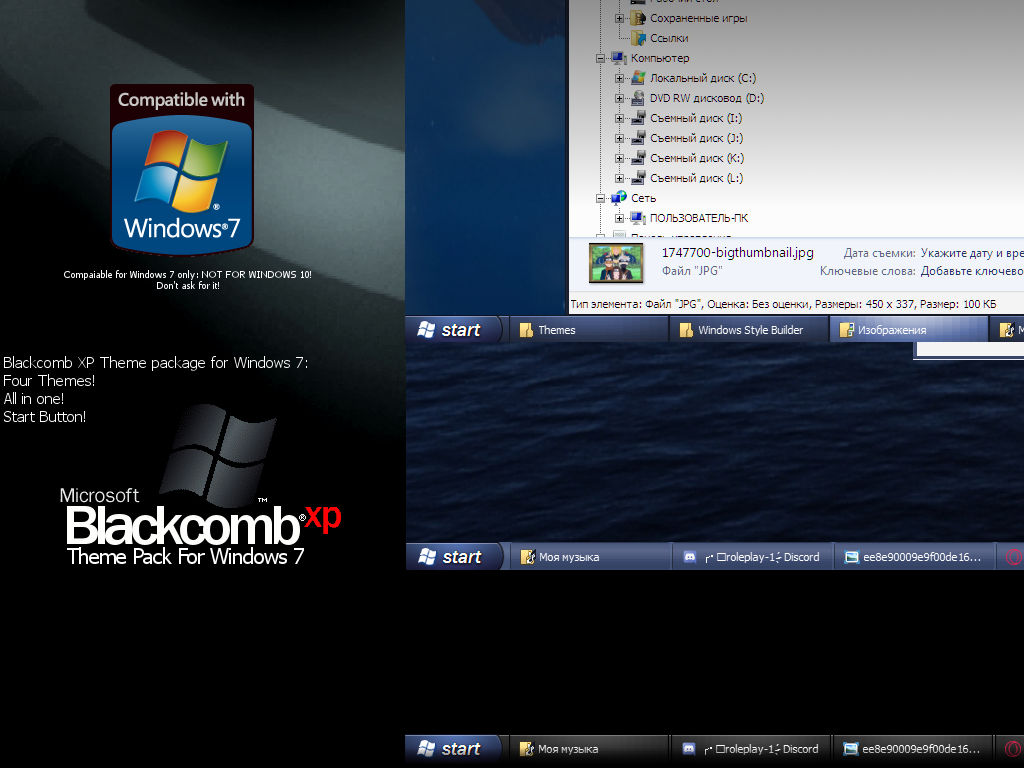Click the Локальный диск (C:) drive icon
This screenshot has width=1024, height=768.
pos(637,78)
